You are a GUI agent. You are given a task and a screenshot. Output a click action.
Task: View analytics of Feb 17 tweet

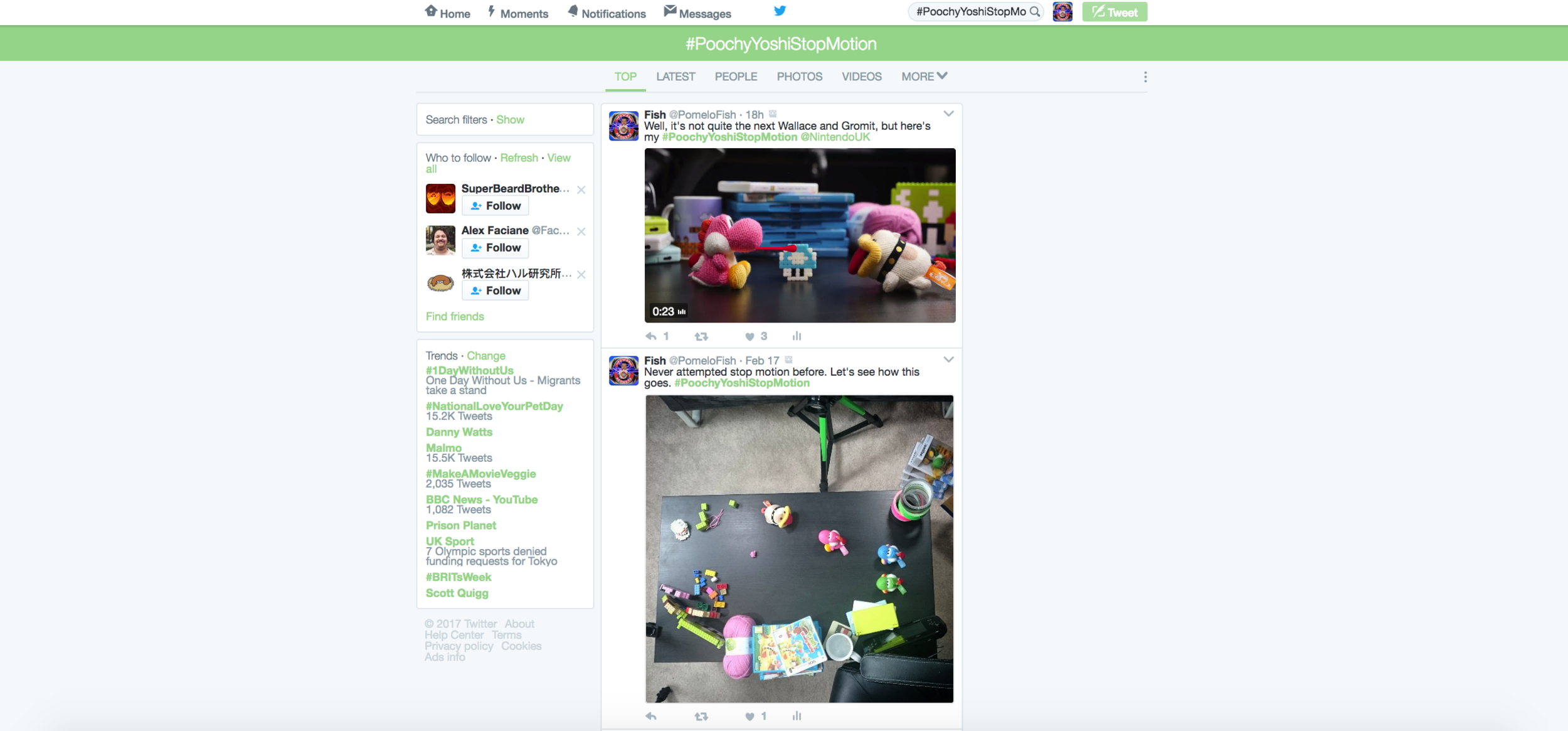point(797,716)
